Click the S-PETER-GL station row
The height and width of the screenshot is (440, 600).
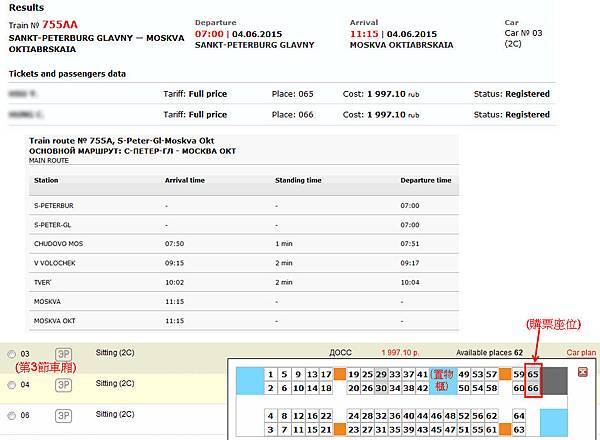(x=244, y=225)
